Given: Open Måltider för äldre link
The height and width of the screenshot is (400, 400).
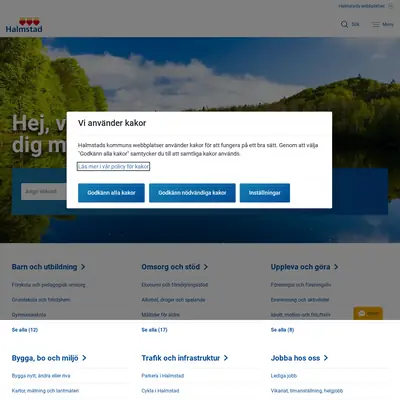Looking at the screenshot, I should (160, 315).
